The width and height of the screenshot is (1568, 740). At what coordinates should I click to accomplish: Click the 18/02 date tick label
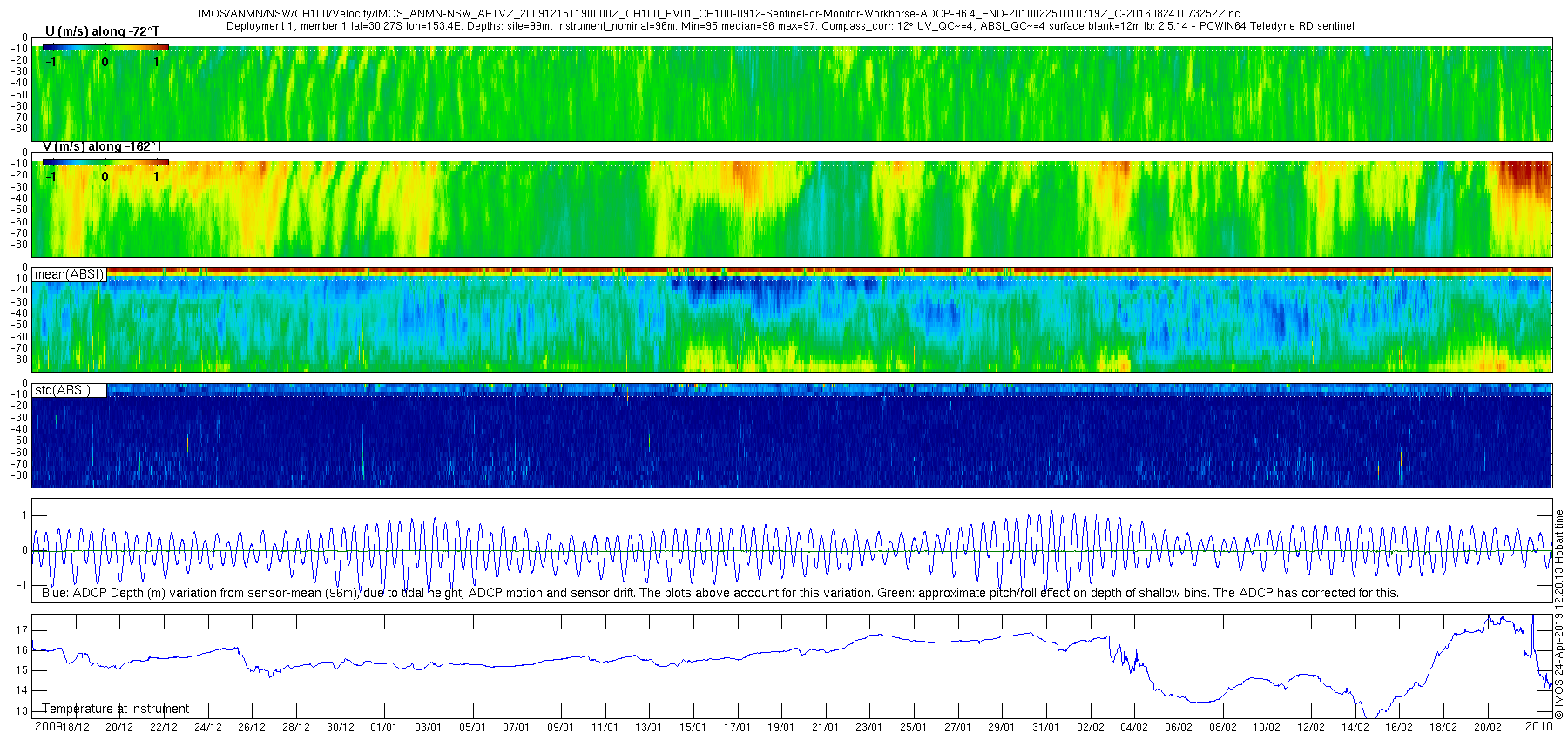point(1443,728)
